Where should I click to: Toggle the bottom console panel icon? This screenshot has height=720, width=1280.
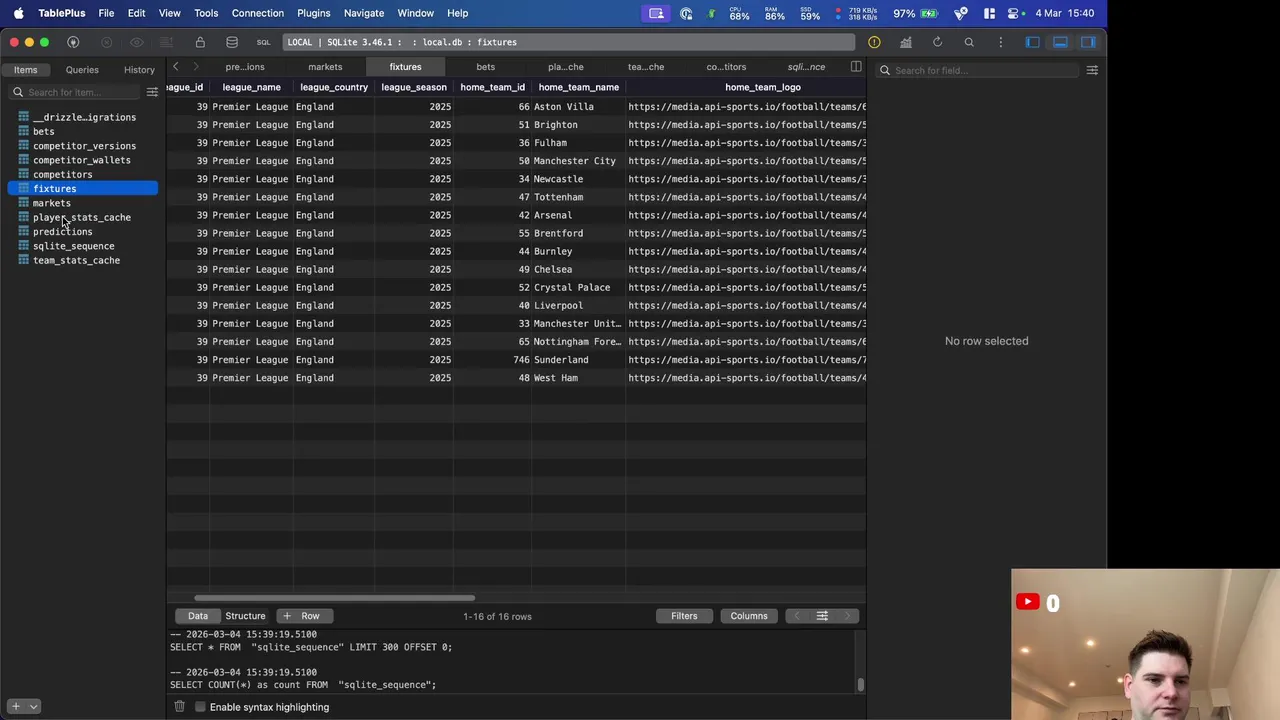pyautogui.click(x=1060, y=42)
